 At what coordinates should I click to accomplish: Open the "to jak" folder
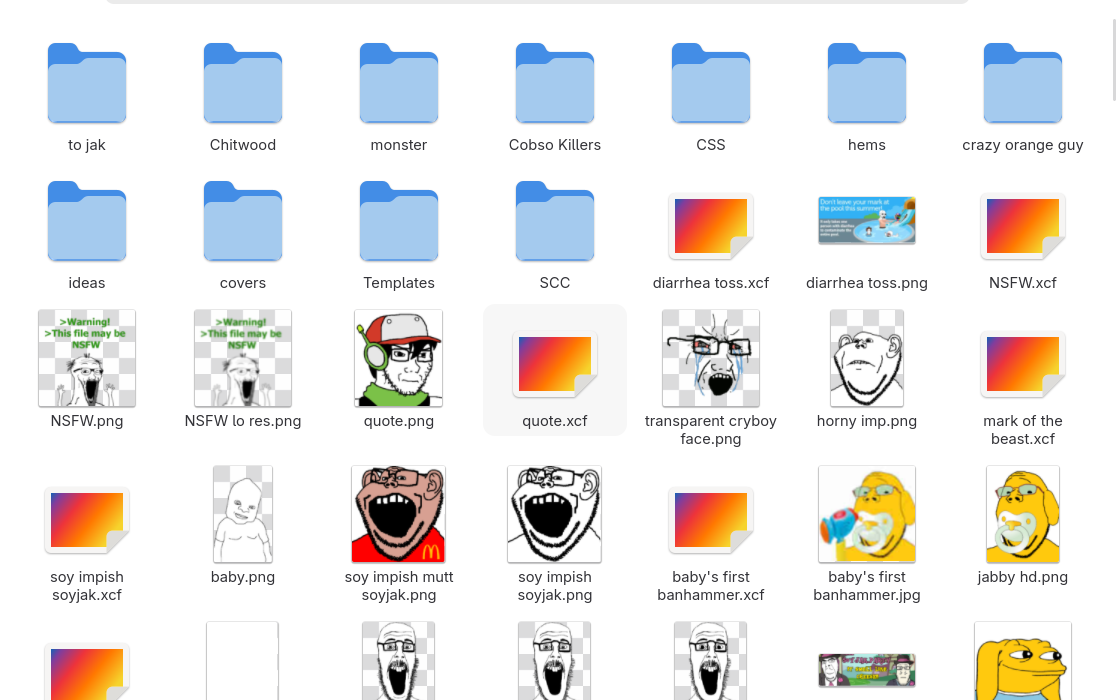point(87,84)
